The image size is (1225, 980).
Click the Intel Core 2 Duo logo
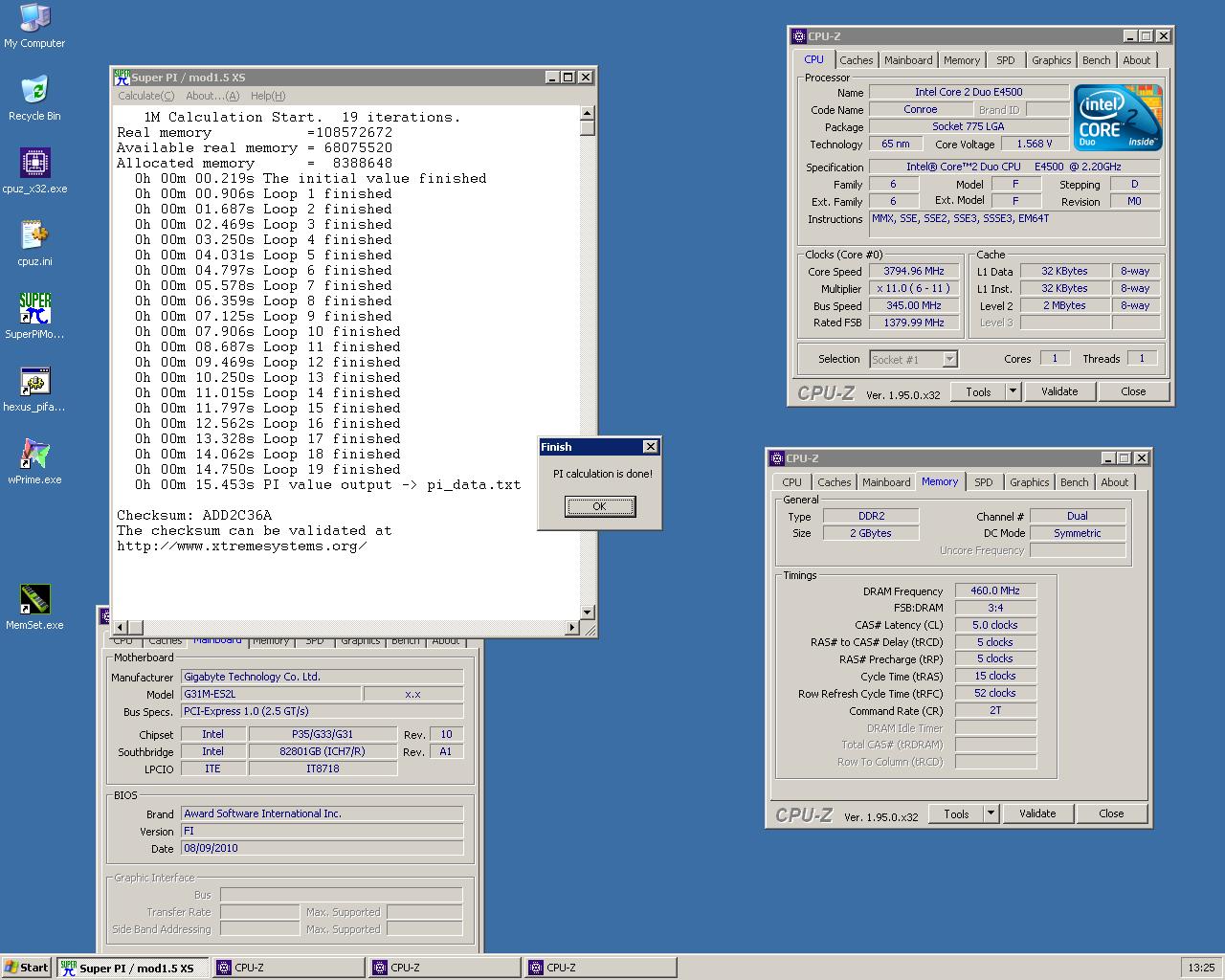tap(1118, 118)
